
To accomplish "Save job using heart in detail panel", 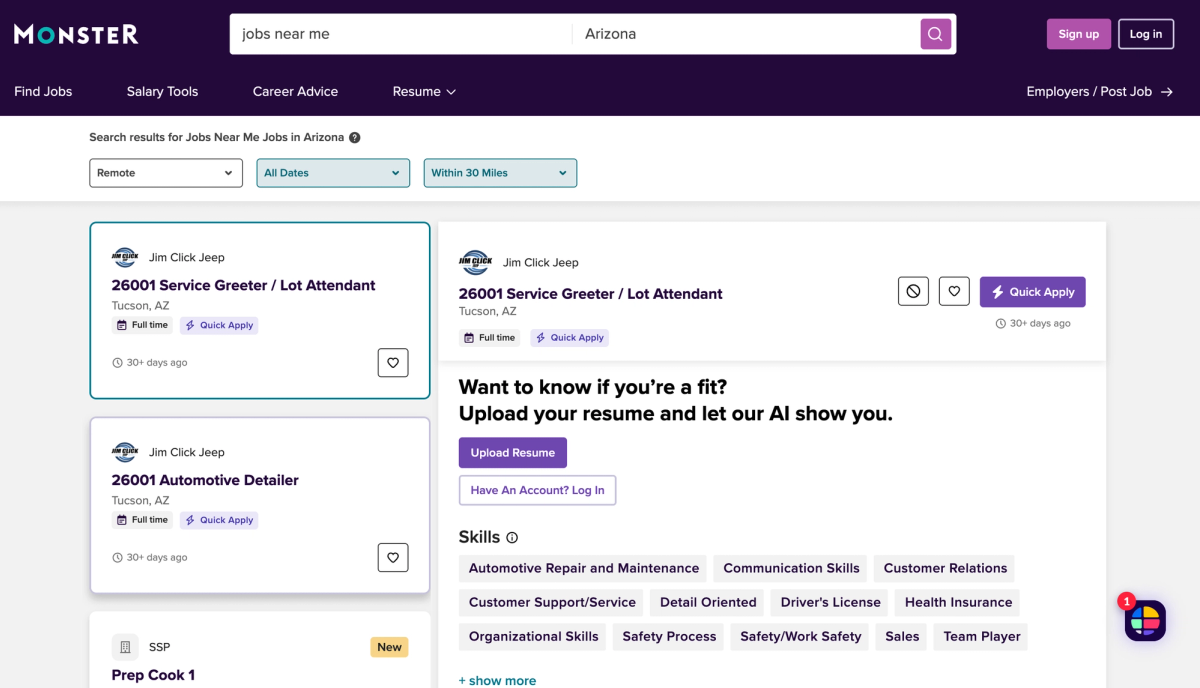I will (x=954, y=292).
